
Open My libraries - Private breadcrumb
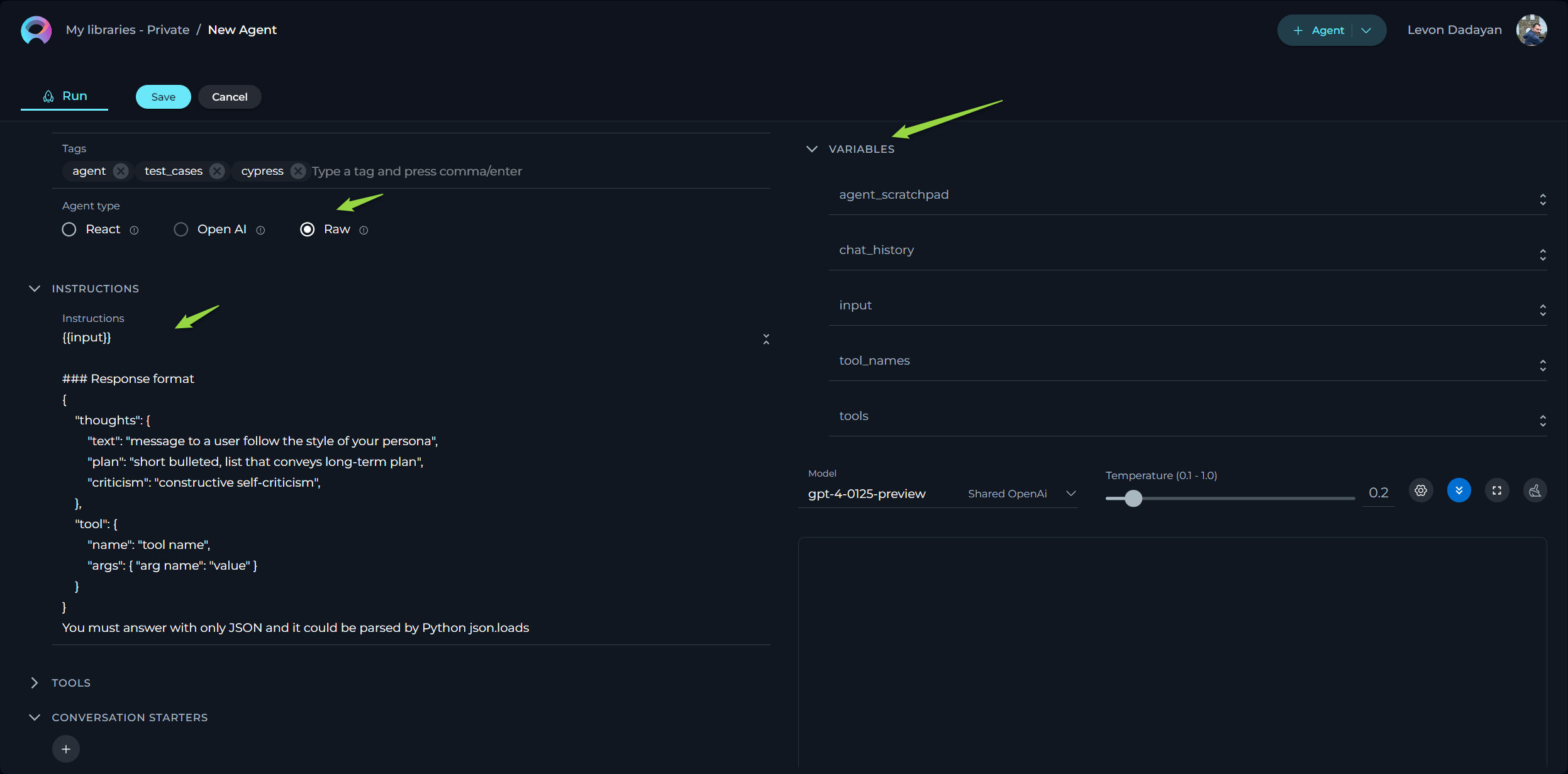[128, 30]
